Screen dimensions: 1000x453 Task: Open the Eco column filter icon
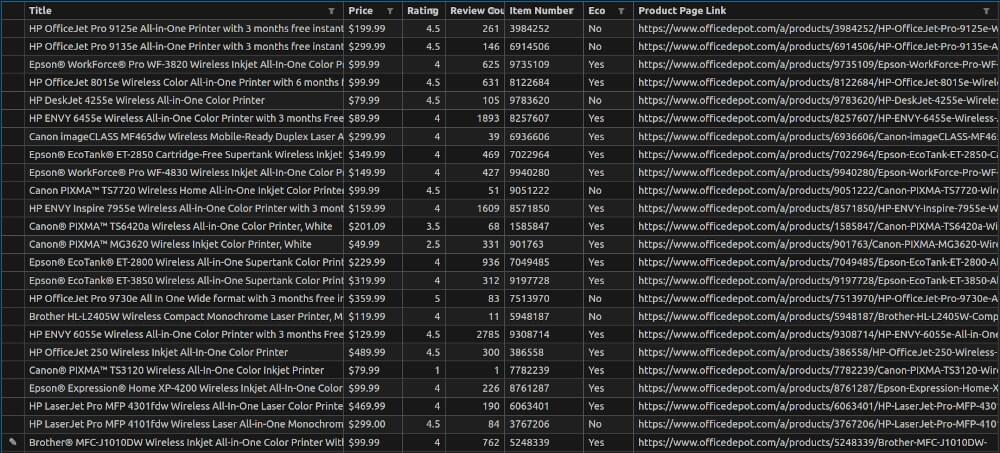[621, 11]
